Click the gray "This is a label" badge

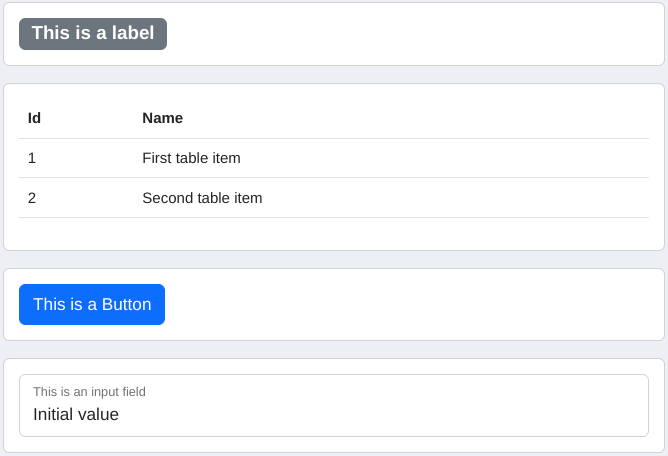point(93,34)
